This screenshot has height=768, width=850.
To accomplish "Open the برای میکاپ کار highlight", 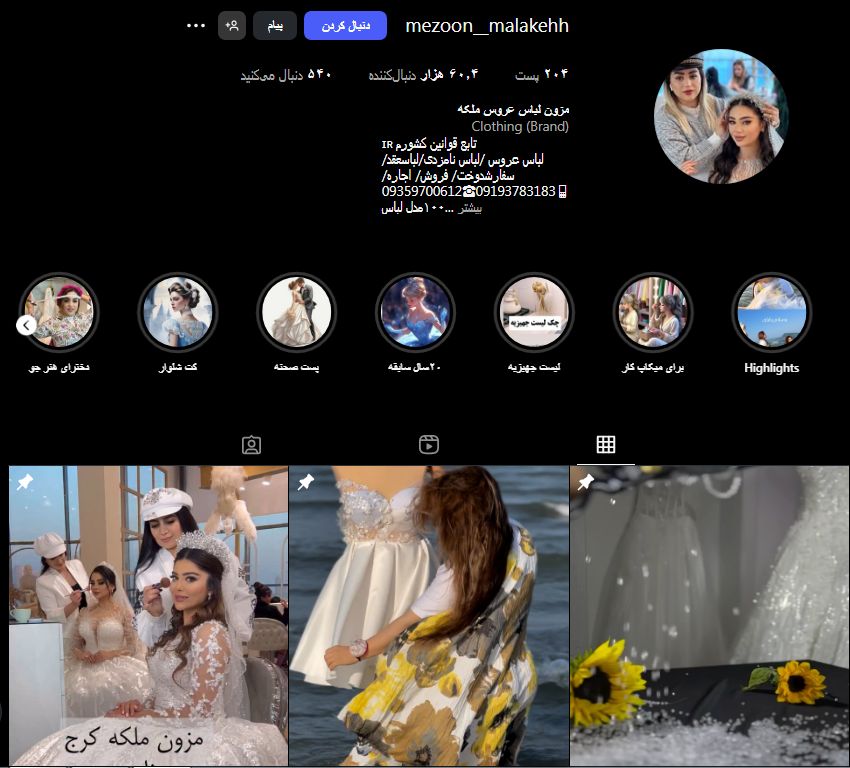I will coord(653,311).
